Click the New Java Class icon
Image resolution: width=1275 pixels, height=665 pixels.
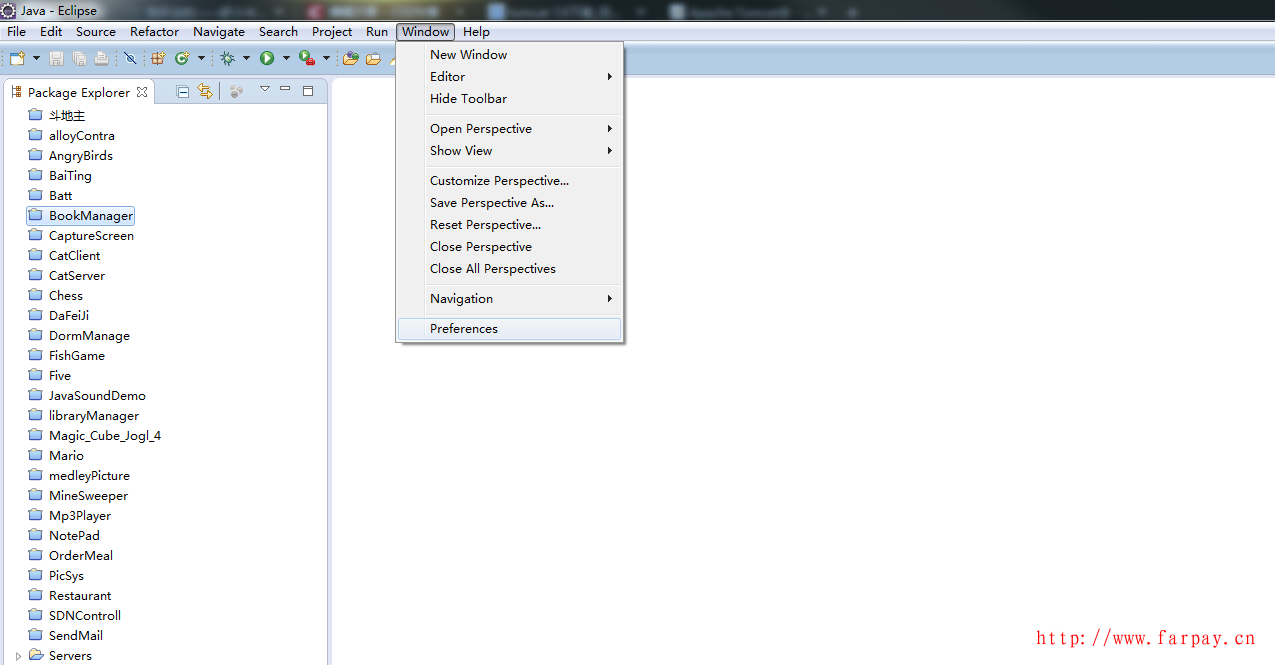(x=182, y=59)
